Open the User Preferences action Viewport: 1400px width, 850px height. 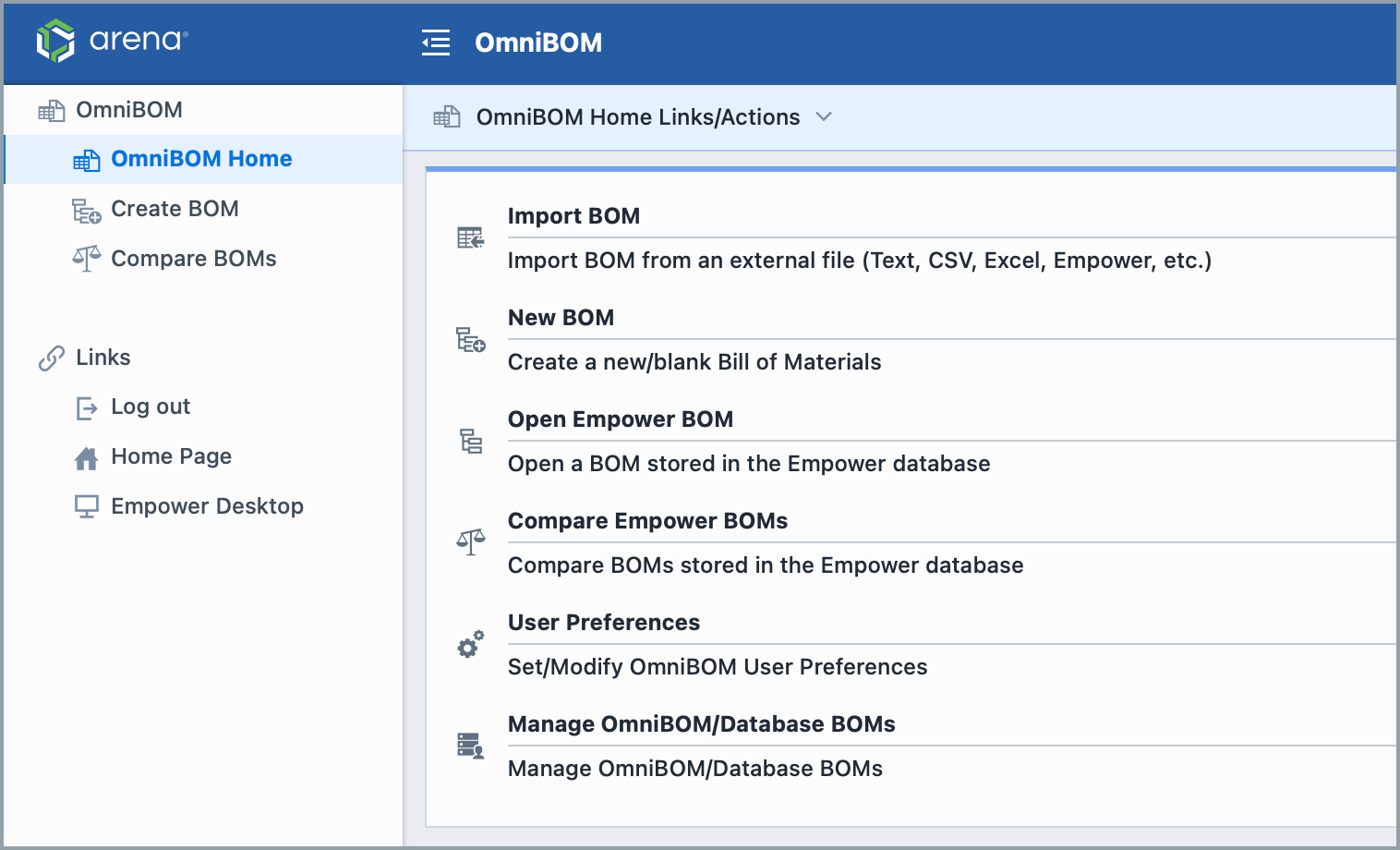604,623
